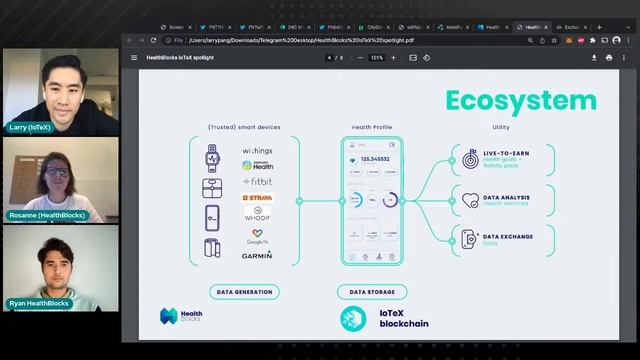This screenshot has height=360, width=640.
Task: Go forward in browser history
Action: (141, 40)
